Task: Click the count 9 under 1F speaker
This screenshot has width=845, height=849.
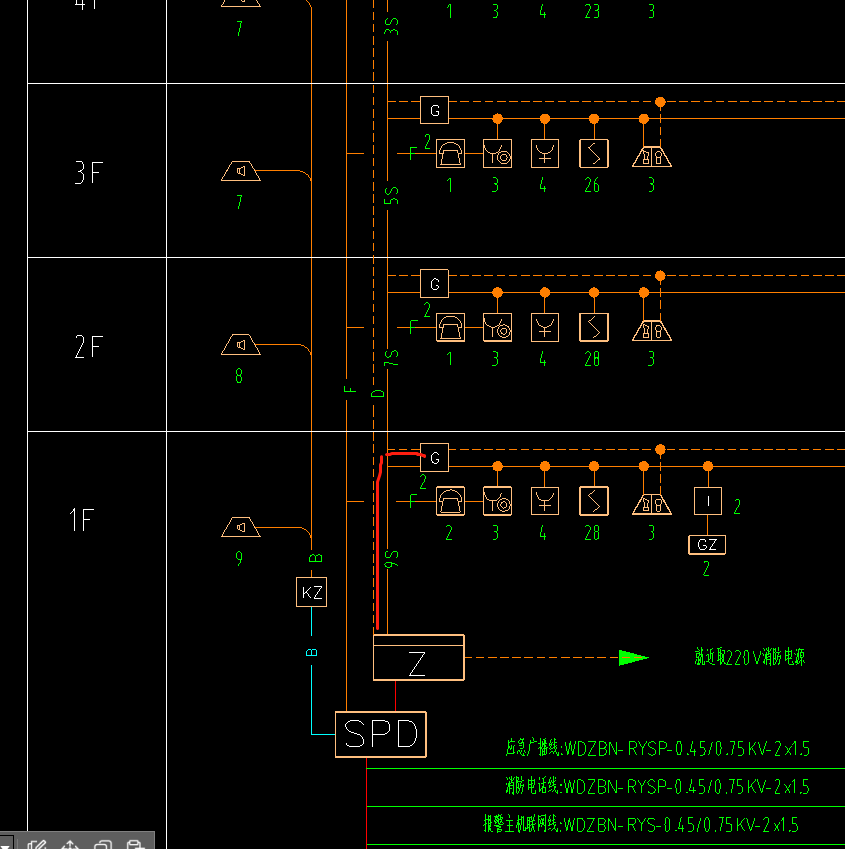Action: point(239,558)
